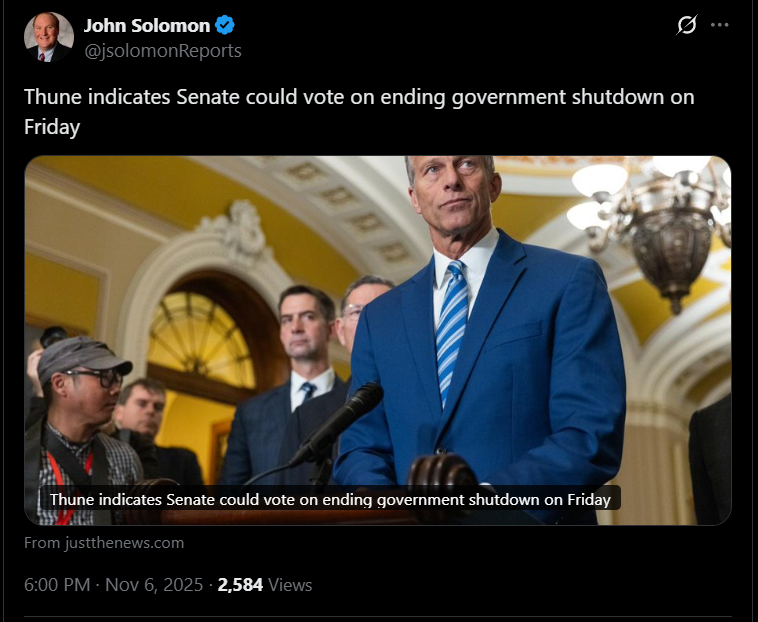Open the @jsolomonReports handle link
Screen dimensions: 758x622
(163, 51)
